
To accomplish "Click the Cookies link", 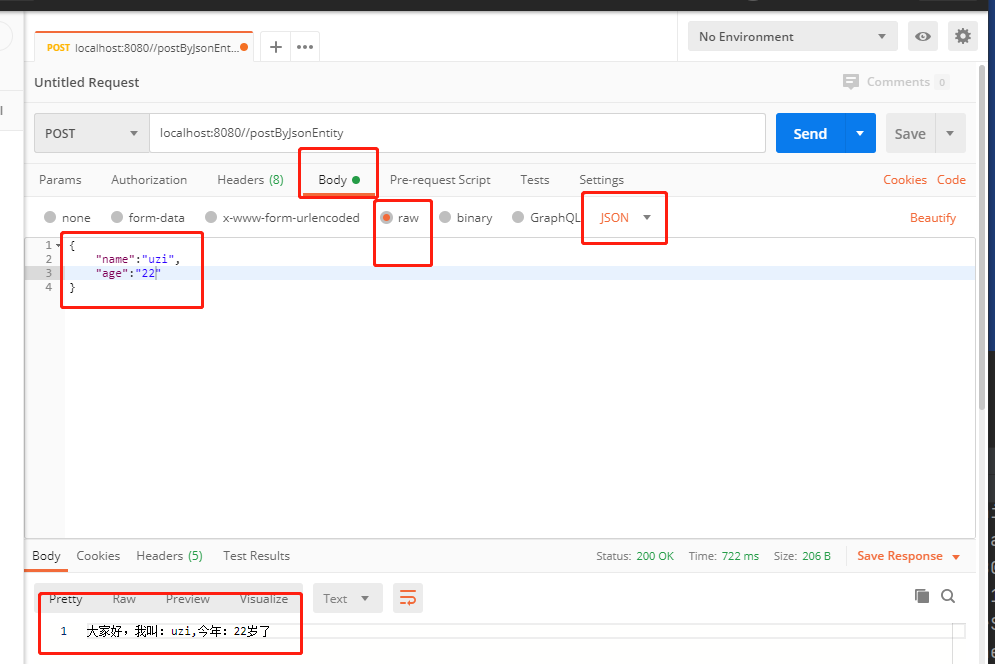I will 905,180.
